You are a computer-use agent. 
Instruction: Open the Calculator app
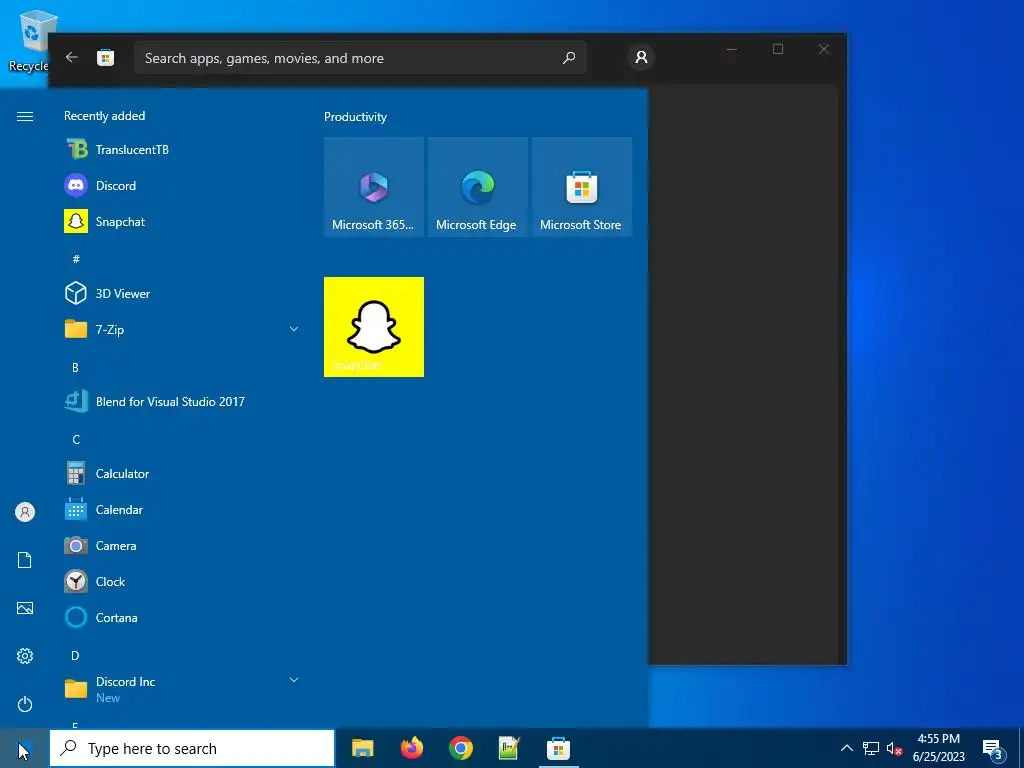[182, 473]
